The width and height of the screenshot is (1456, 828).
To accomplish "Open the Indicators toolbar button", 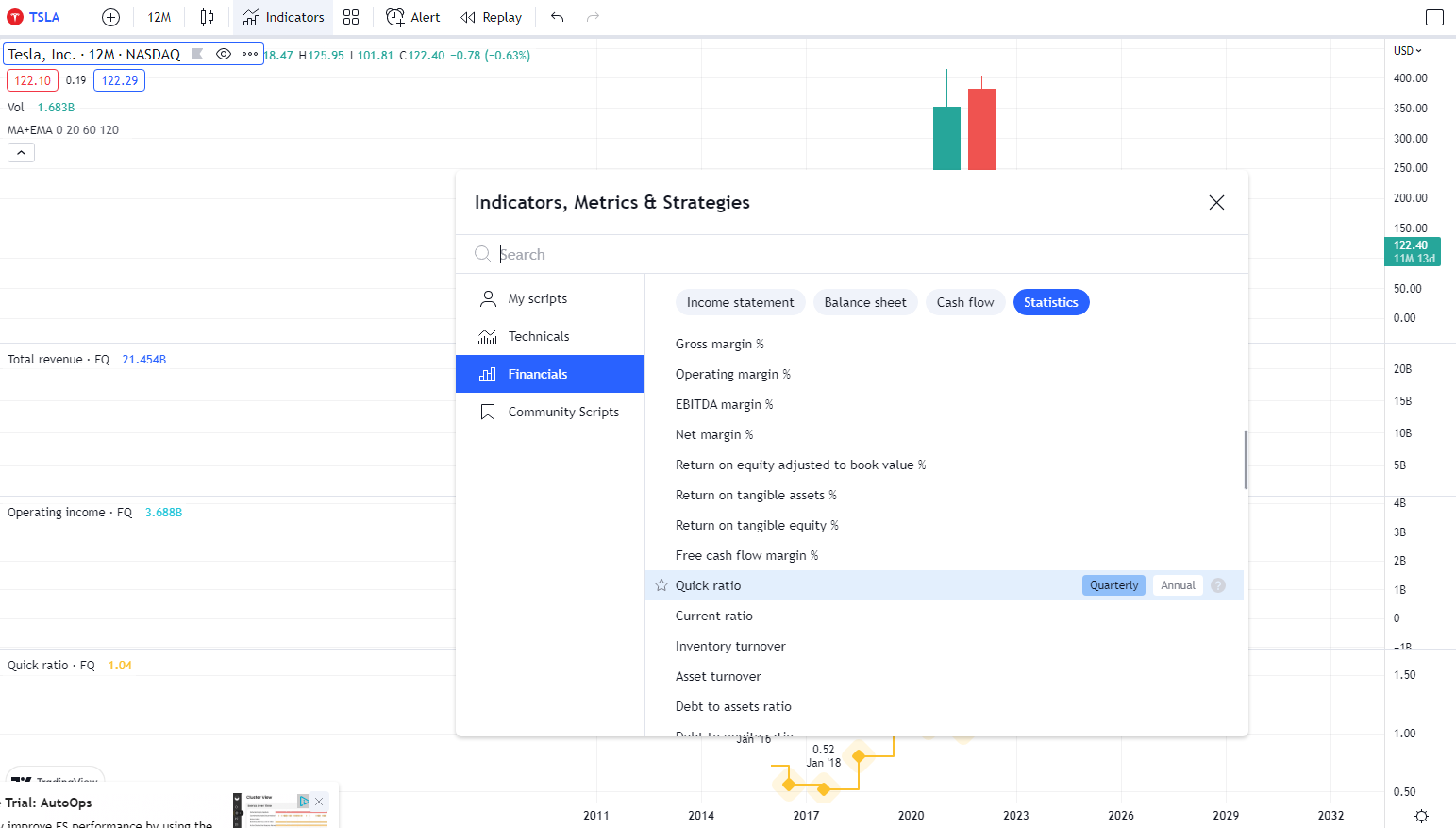I will pos(283,17).
